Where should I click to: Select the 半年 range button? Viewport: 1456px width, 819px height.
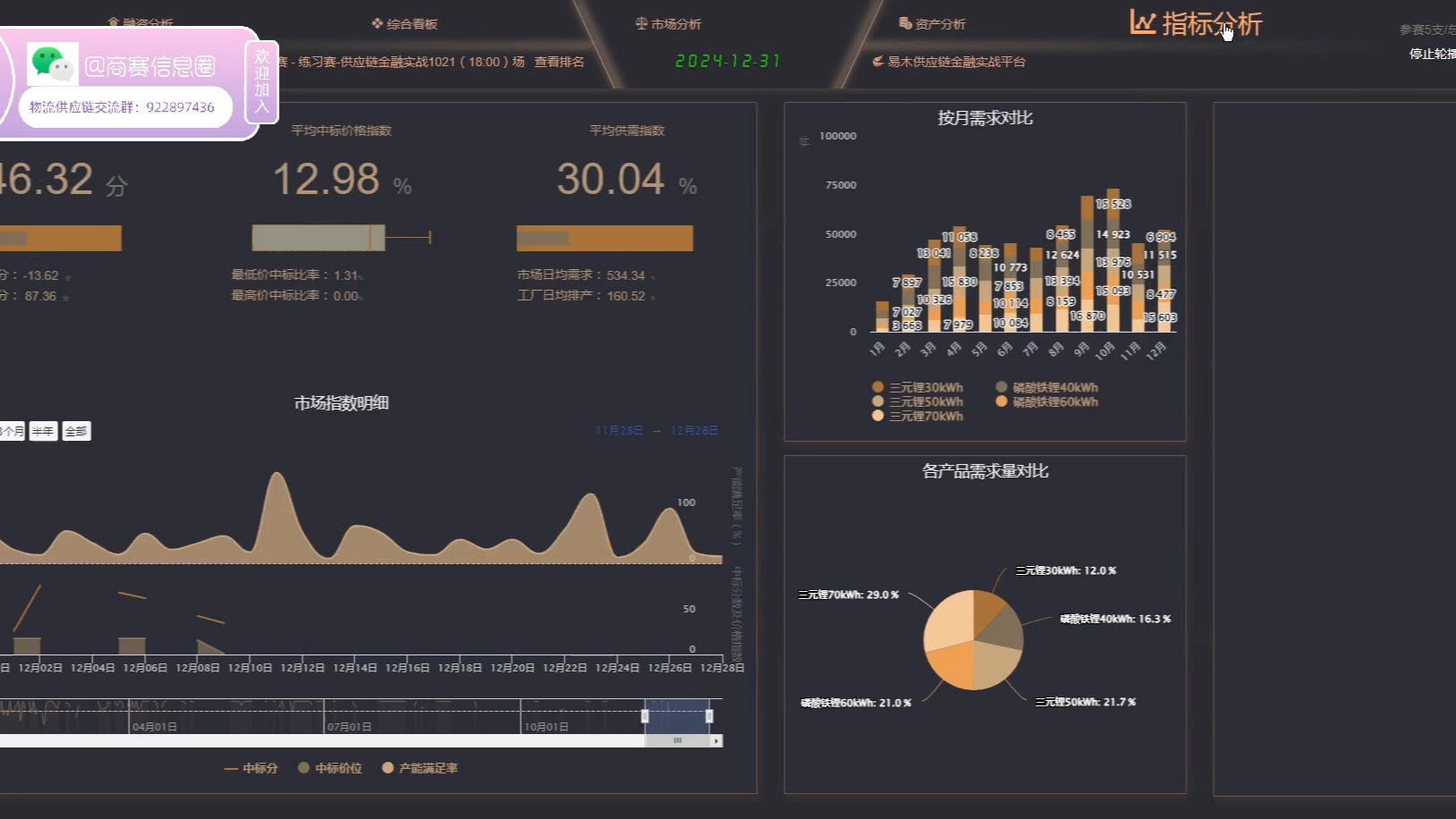pos(43,431)
